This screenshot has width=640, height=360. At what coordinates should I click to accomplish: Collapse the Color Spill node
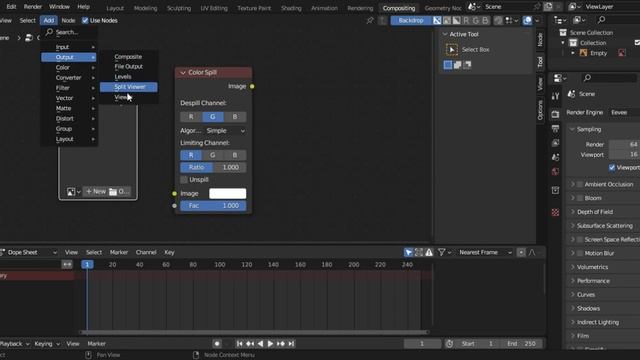[183, 73]
